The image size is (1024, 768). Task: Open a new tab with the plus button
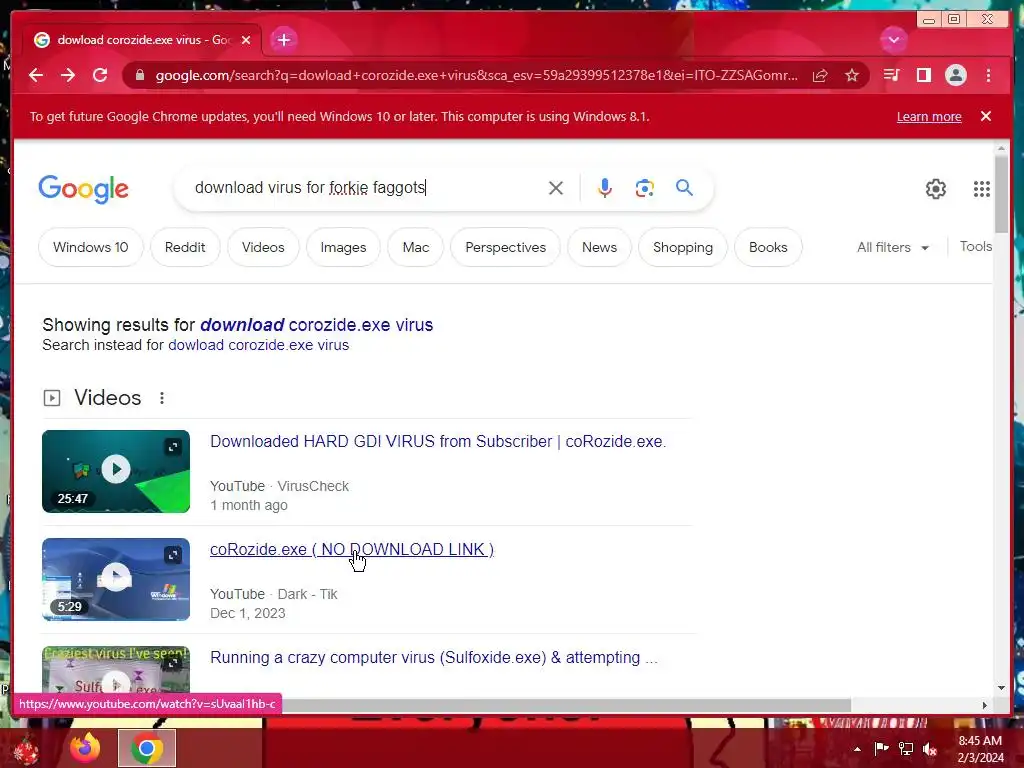click(283, 40)
